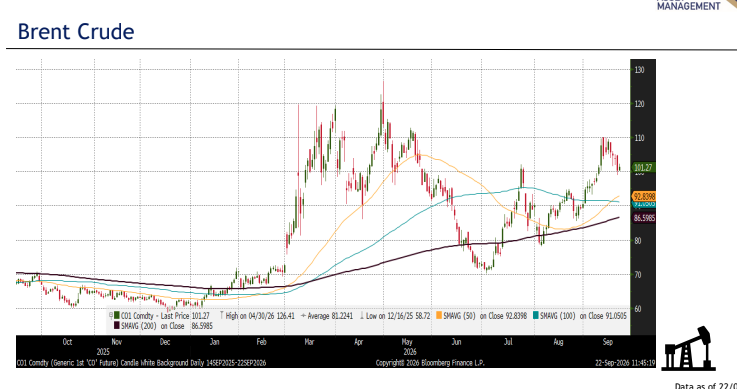
Task: Click the Jun month label
Action: pyautogui.click(x=456, y=342)
